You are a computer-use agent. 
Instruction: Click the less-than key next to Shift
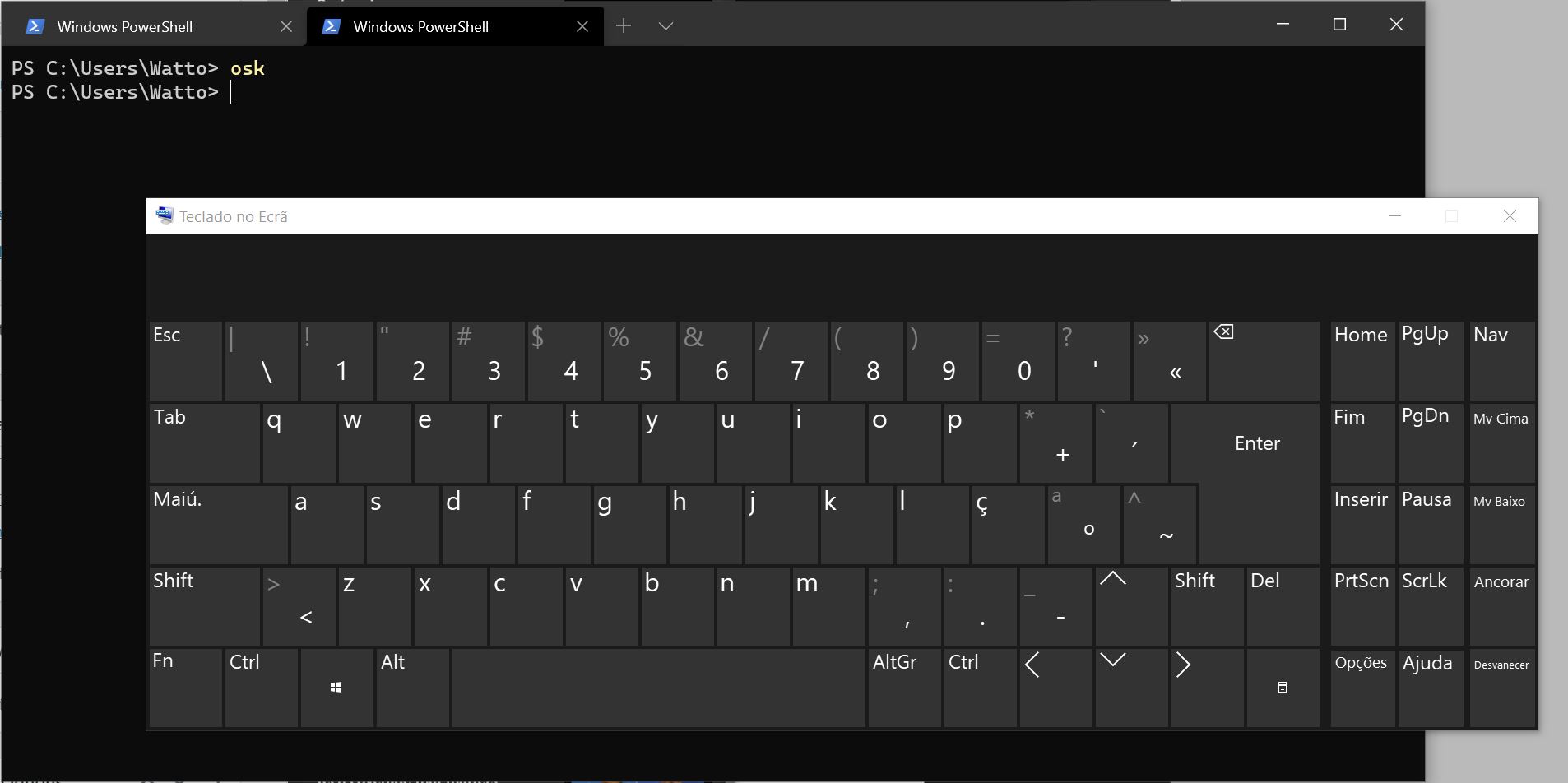click(299, 606)
